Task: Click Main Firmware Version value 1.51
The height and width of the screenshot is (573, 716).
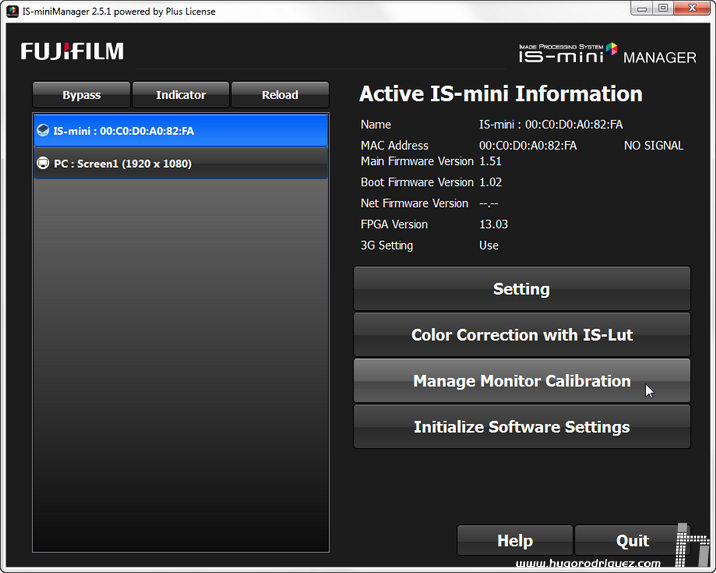Action: click(490, 161)
